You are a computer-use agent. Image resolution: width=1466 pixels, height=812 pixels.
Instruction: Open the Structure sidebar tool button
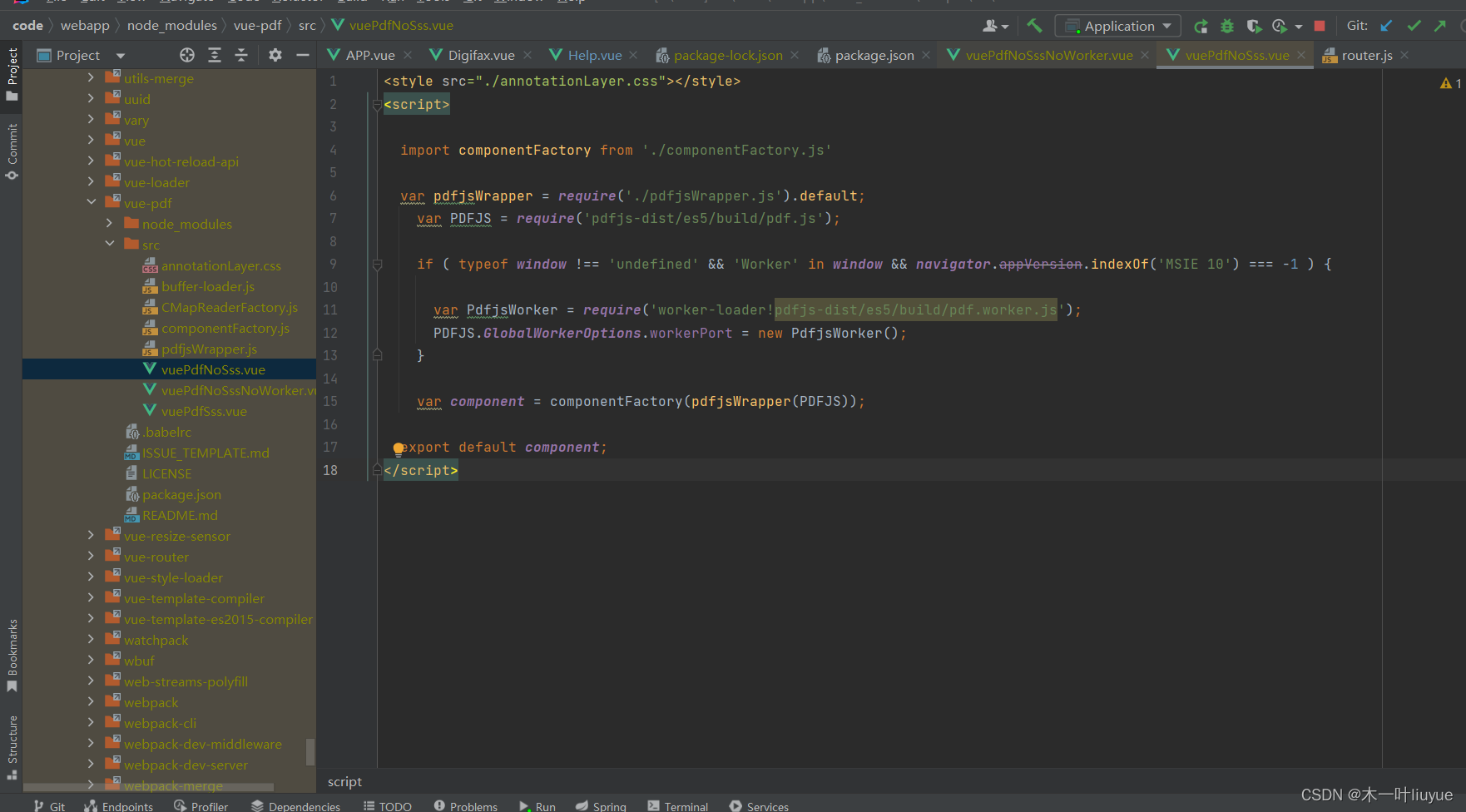(12, 746)
